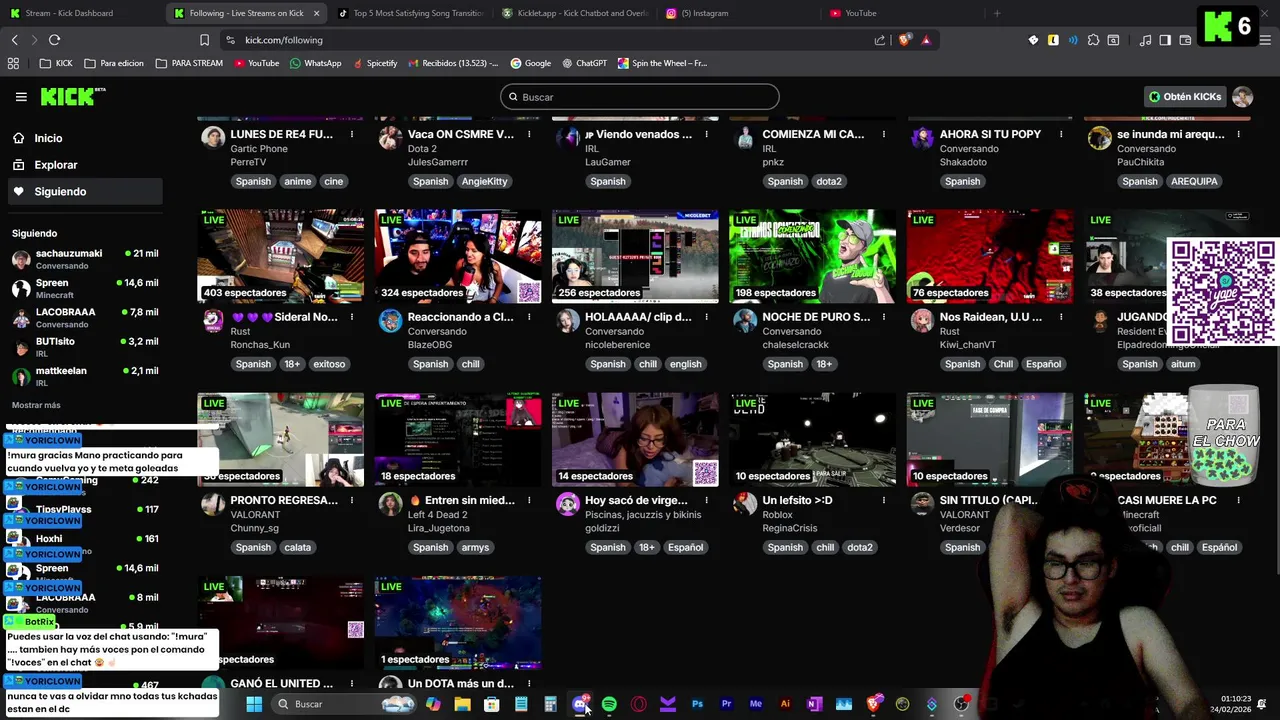Open Opera GX from the taskbar
This screenshot has height=720, width=1280.
[x=638, y=704]
